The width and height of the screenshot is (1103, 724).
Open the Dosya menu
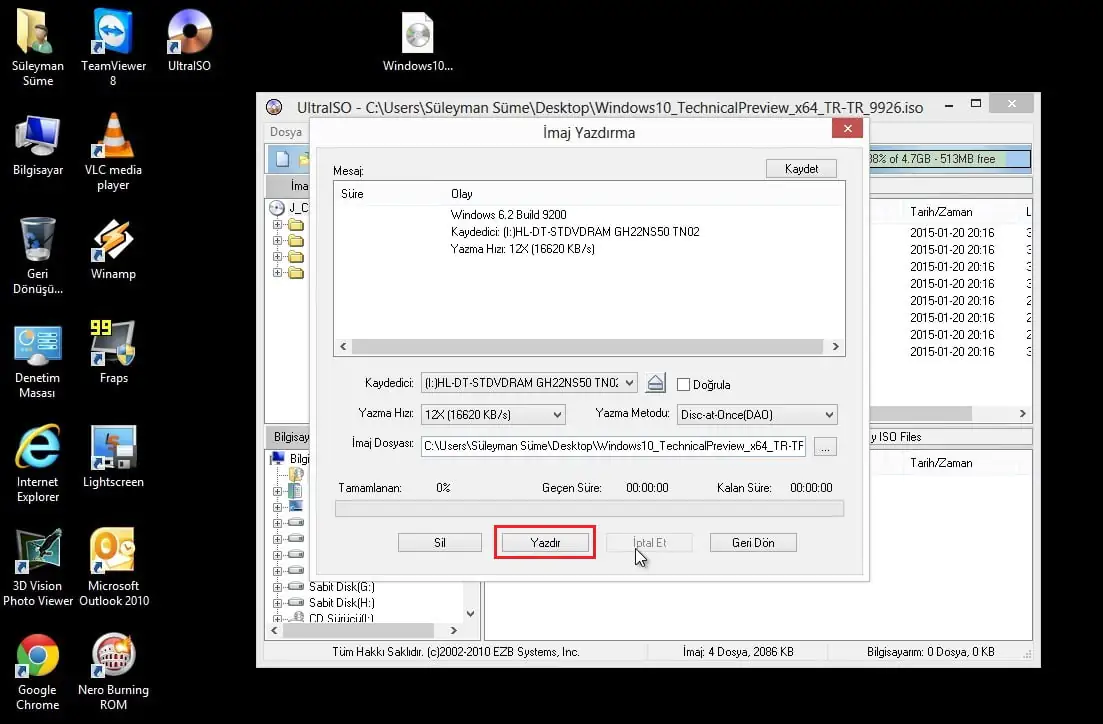(x=286, y=131)
